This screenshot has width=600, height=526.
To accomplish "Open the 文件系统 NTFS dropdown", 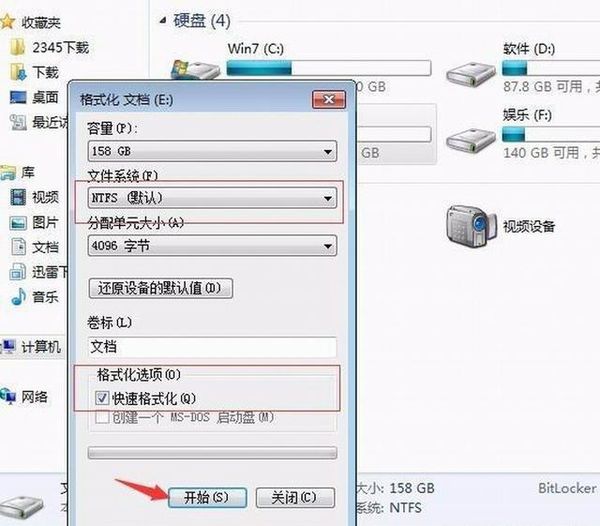I will coord(212,198).
